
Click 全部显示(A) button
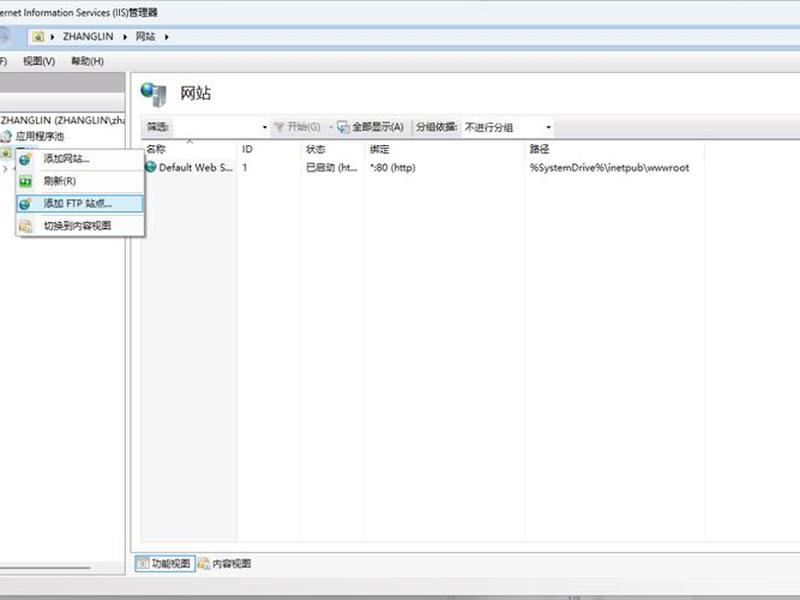[x=371, y=127]
